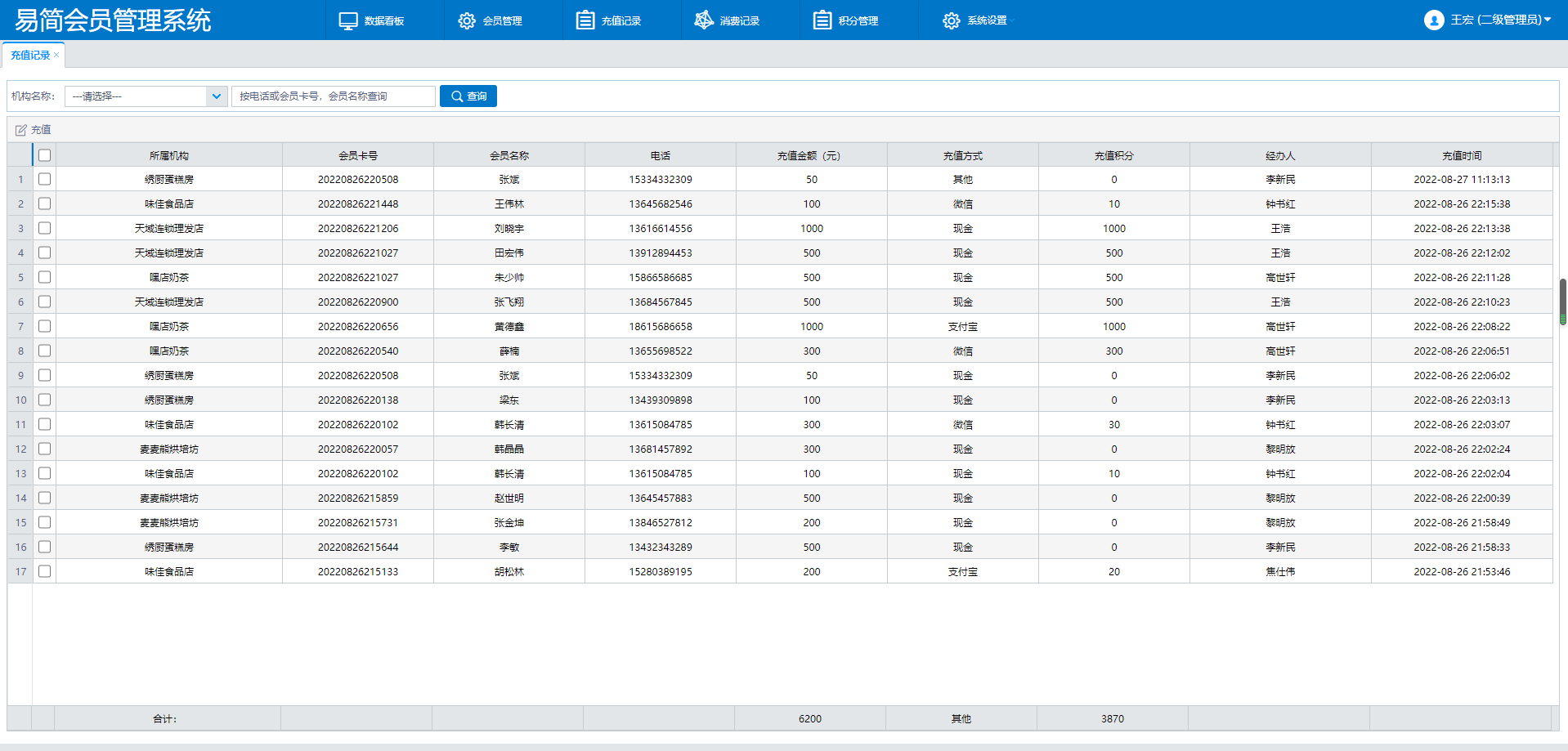1568x751 pixels.
Task: Click the 数据看板 monitor icon
Action: (348, 20)
